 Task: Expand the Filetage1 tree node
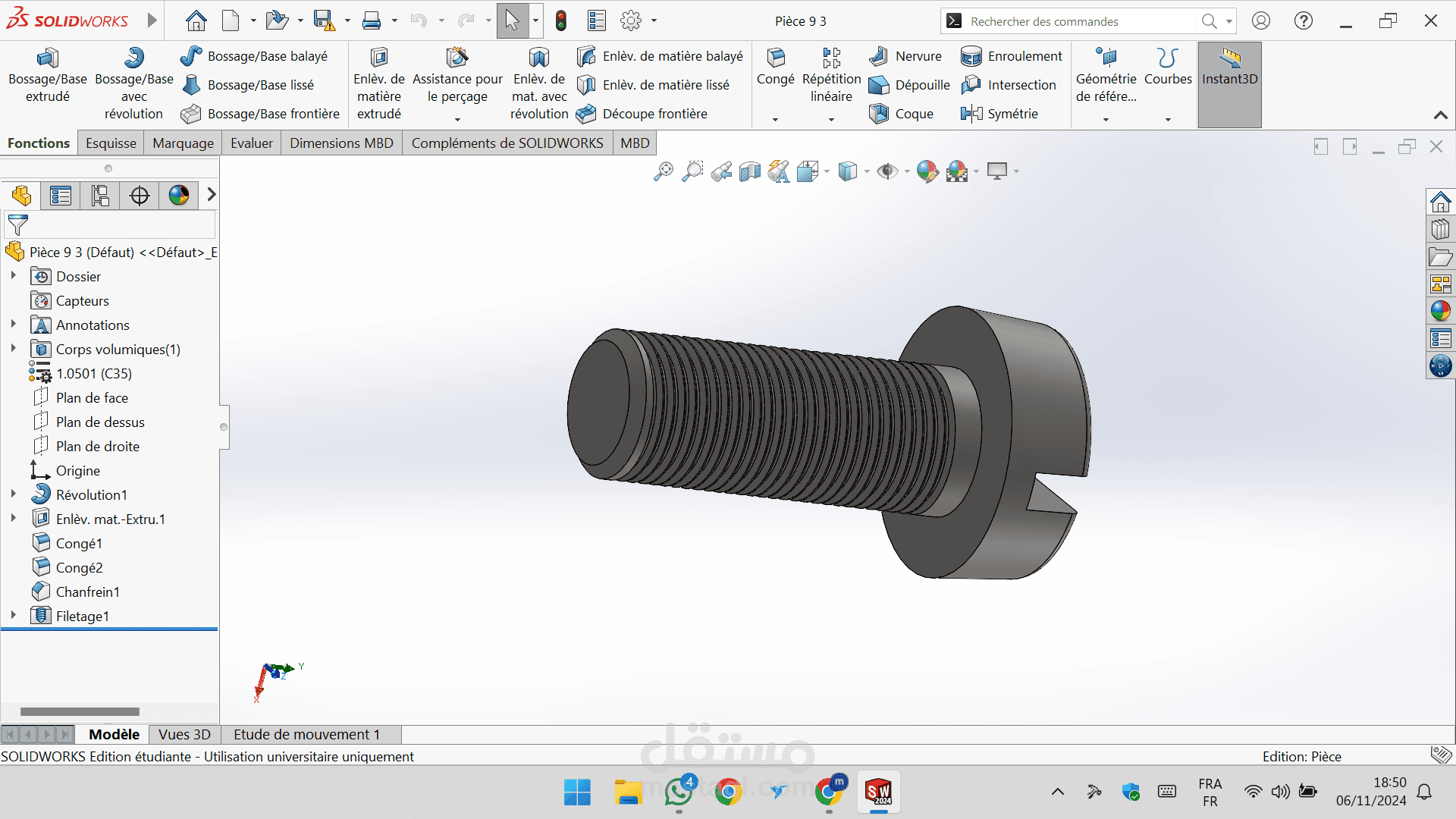13,616
